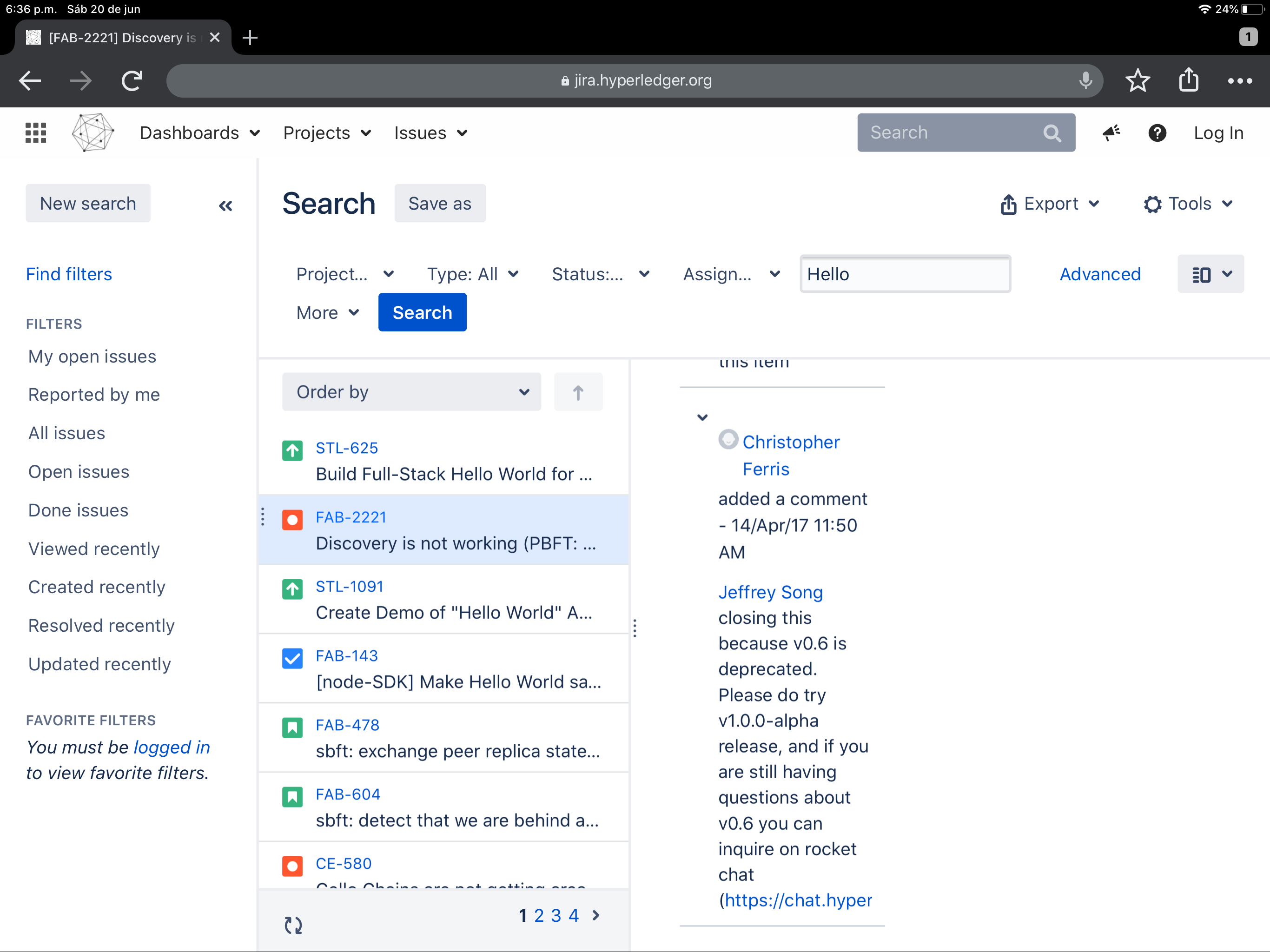Open the layout view switcher
This screenshot has height=952, width=1270.
click(x=1210, y=274)
